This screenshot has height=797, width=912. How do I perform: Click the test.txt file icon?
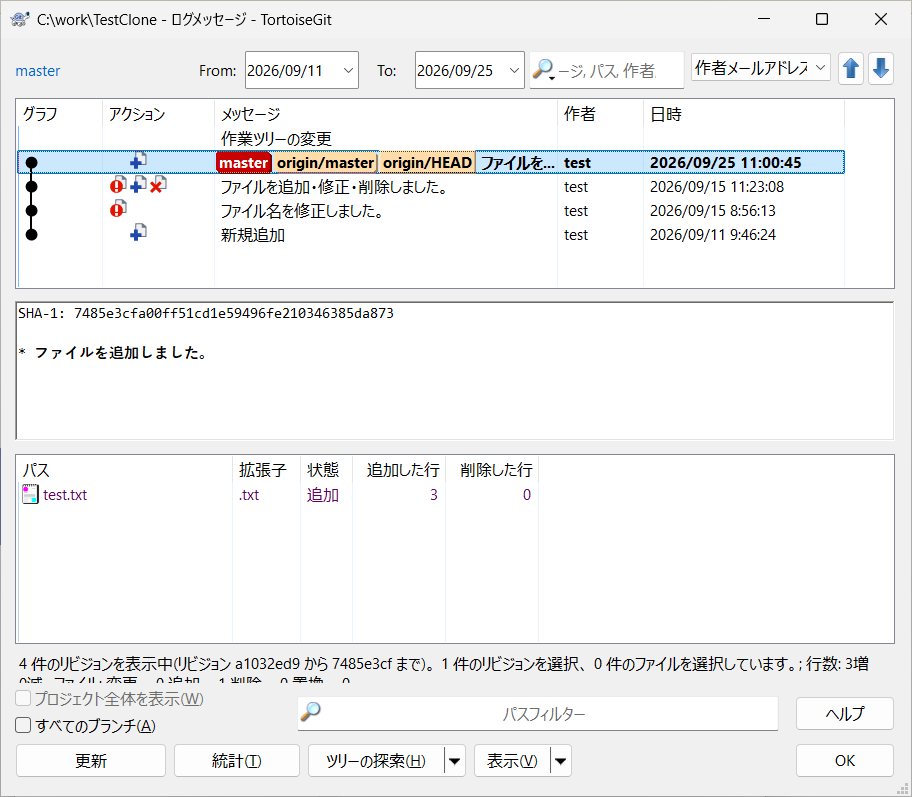pos(30,494)
